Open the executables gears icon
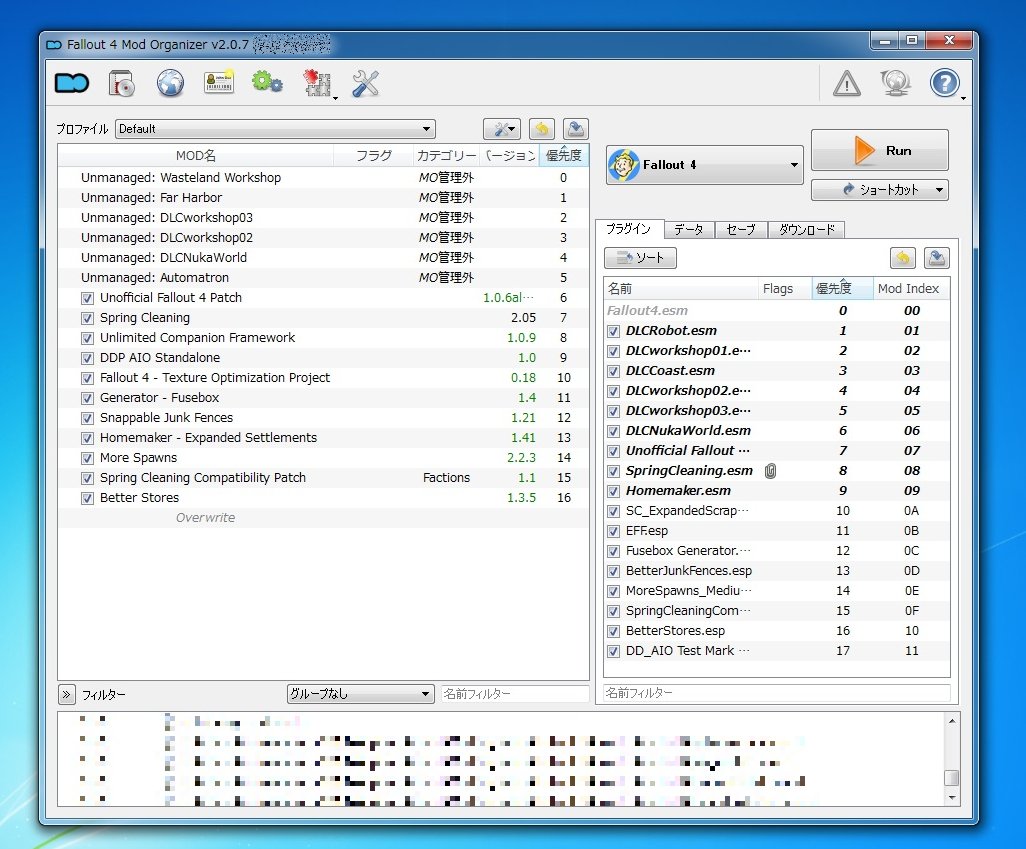Viewport: 1026px width, 849px height. tap(267, 83)
